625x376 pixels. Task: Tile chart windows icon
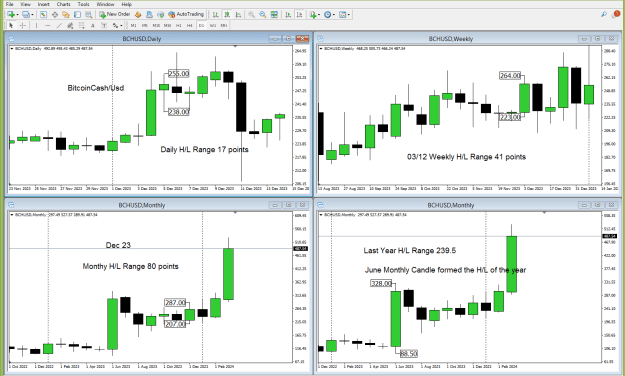[x=274, y=14]
